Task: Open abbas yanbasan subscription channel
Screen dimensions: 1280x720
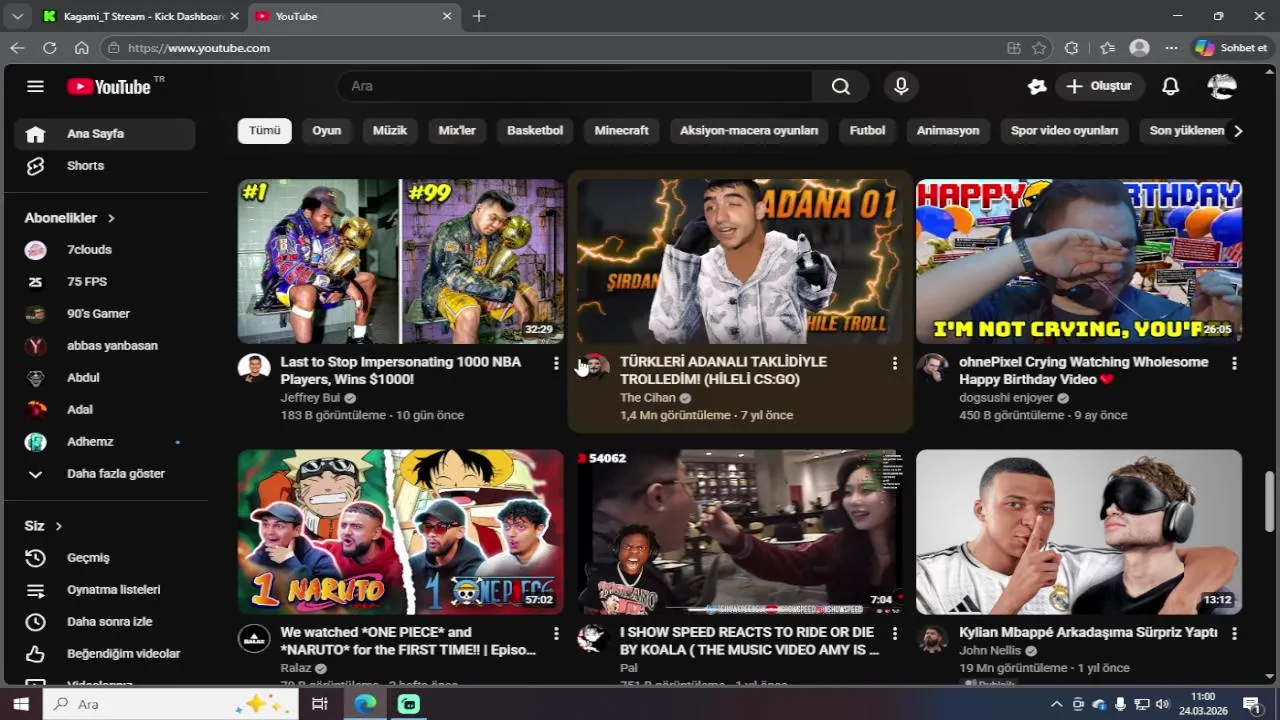Action: [x=104, y=345]
